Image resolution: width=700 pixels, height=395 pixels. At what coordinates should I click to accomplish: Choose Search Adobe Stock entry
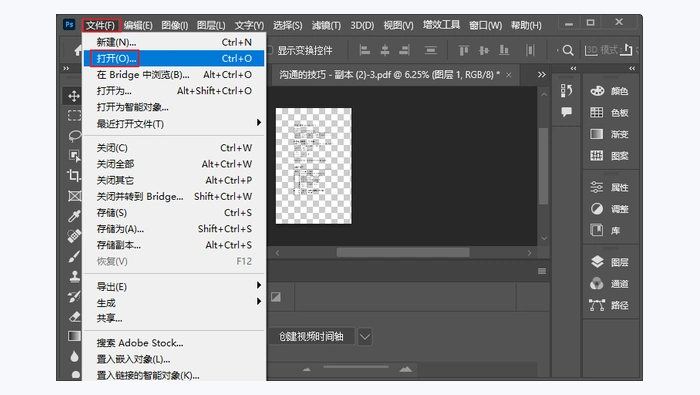tap(174, 343)
